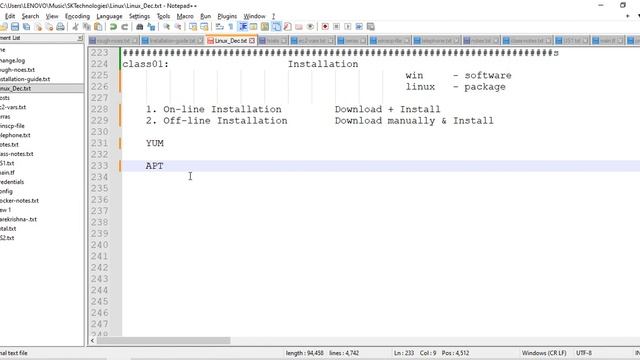Image resolution: width=640 pixels, height=360 pixels.
Task: Expand the Tools menu
Action: (x=163, y=16)
